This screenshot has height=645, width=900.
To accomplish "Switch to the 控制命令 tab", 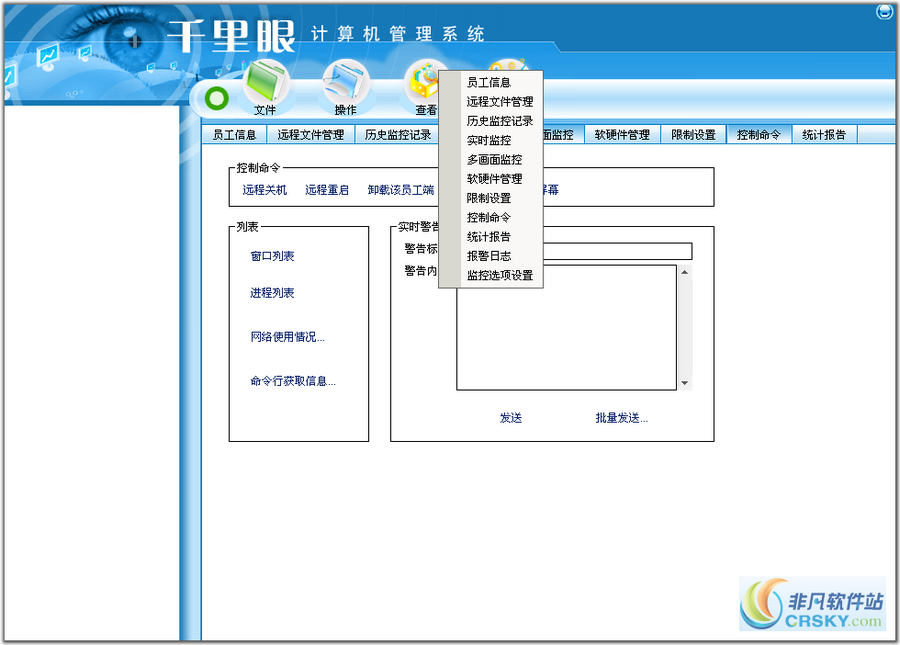I will 759,135.
